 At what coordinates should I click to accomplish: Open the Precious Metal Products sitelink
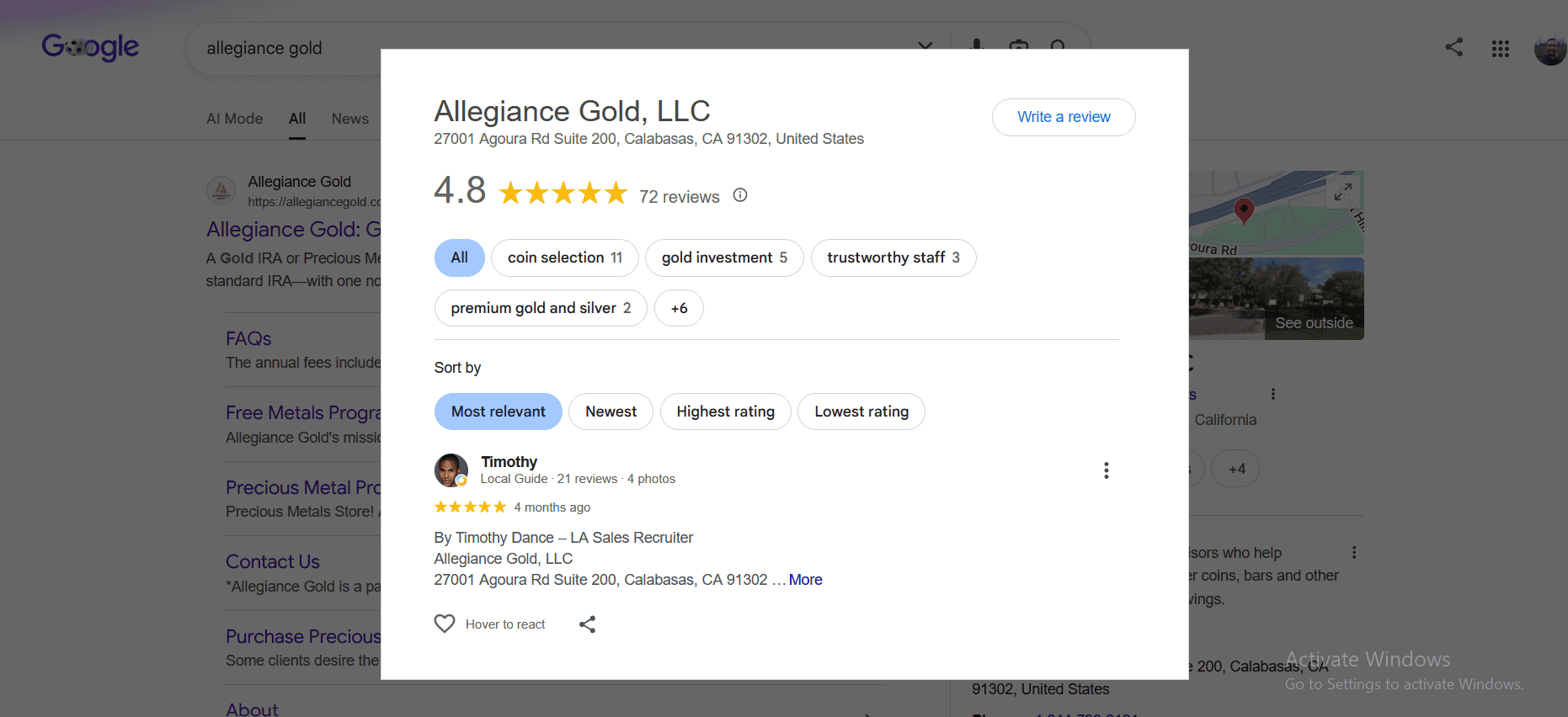click(303, 487)
